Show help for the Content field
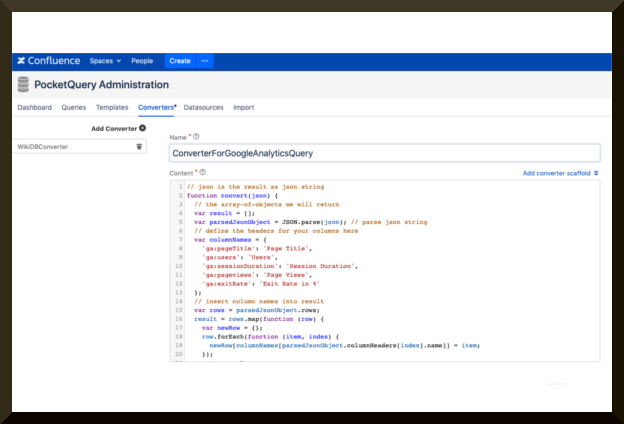 [203, 172]
